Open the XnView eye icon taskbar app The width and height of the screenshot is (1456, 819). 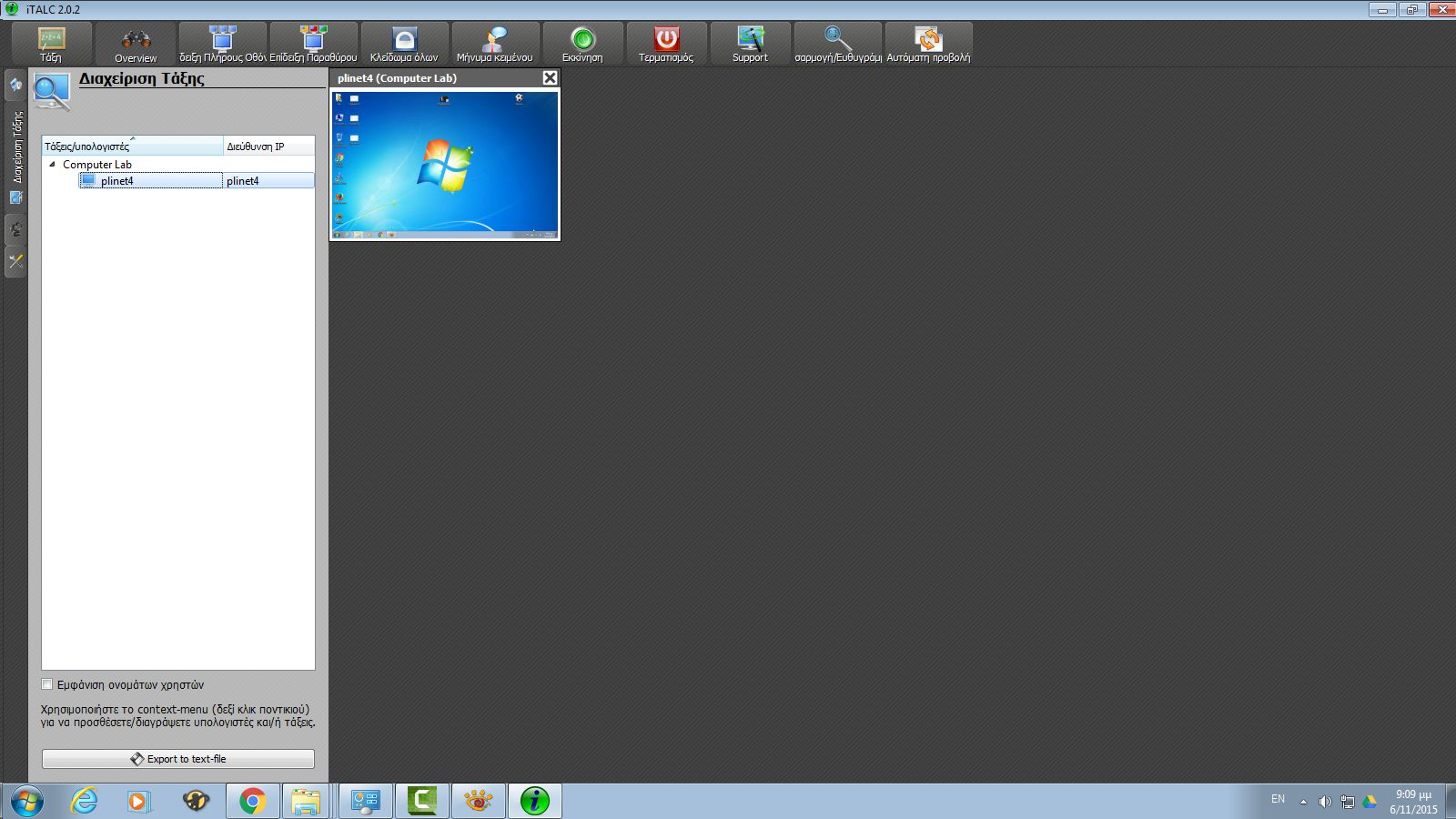pyautogui.click(x=479, y=801)
